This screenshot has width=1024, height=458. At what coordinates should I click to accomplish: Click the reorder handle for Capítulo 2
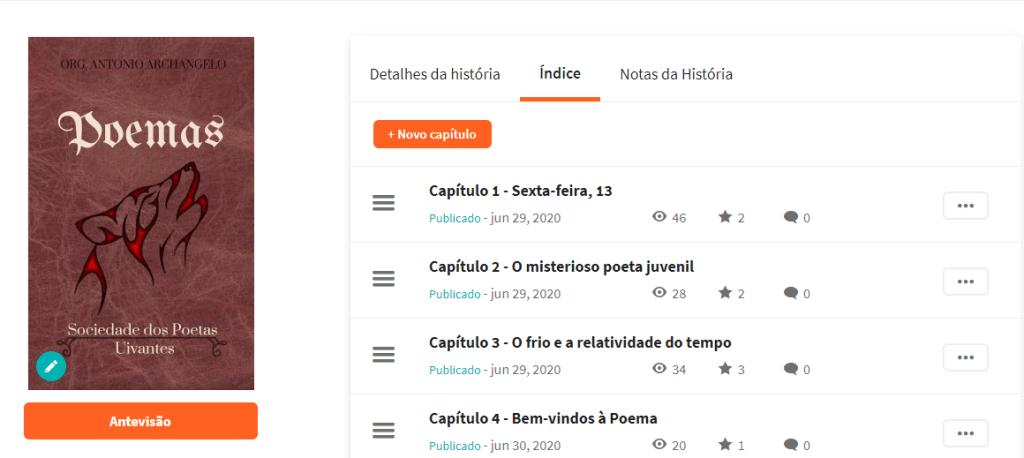tap(384, 279)
